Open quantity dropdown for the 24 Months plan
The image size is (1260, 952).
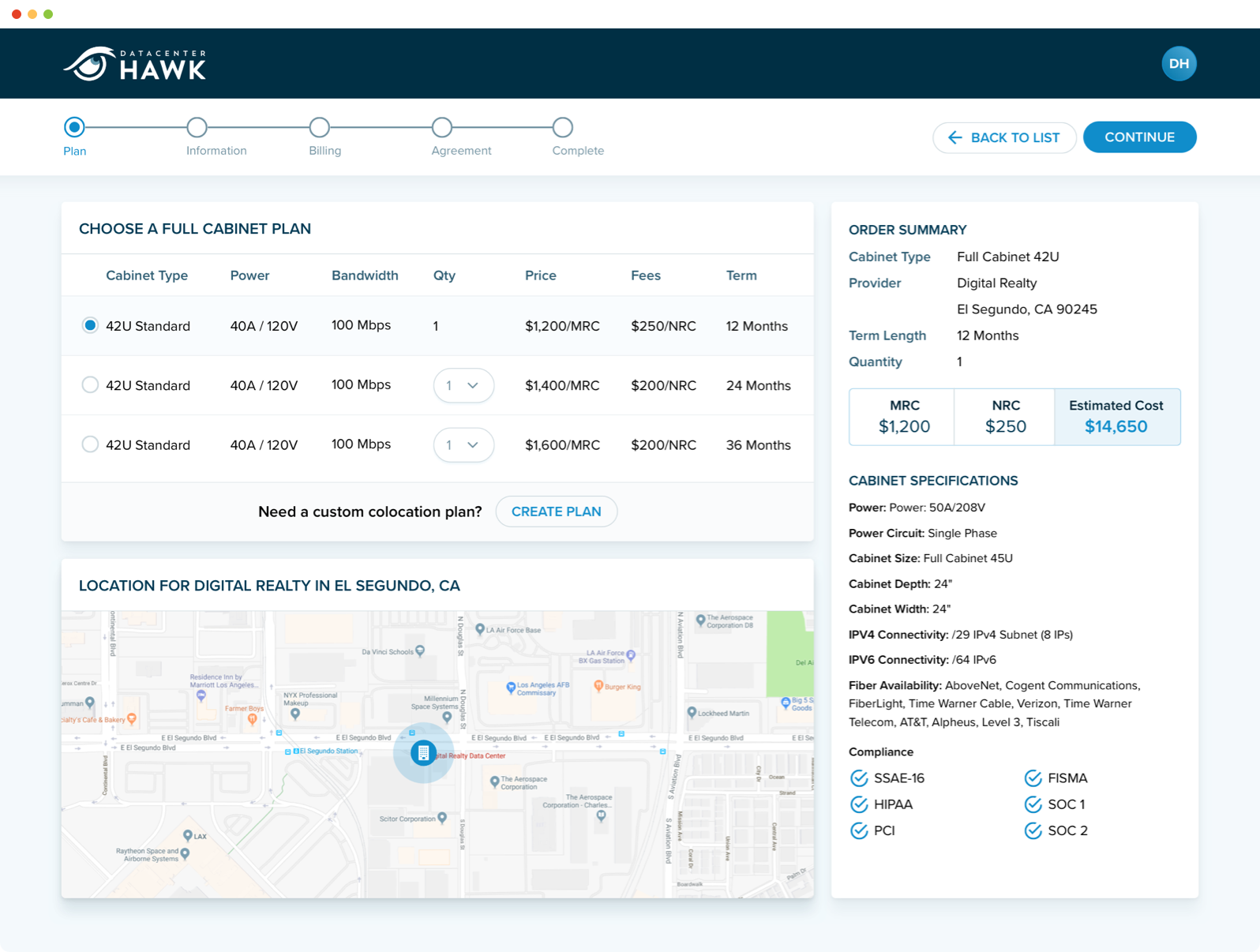[x=463, y=385]
